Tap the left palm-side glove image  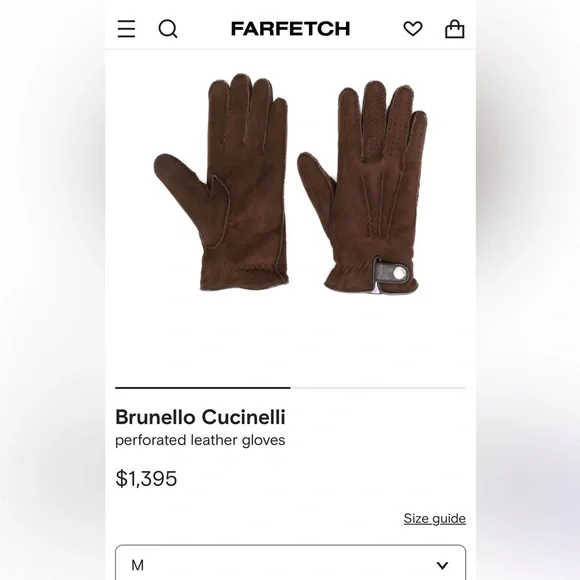(221, 182)
